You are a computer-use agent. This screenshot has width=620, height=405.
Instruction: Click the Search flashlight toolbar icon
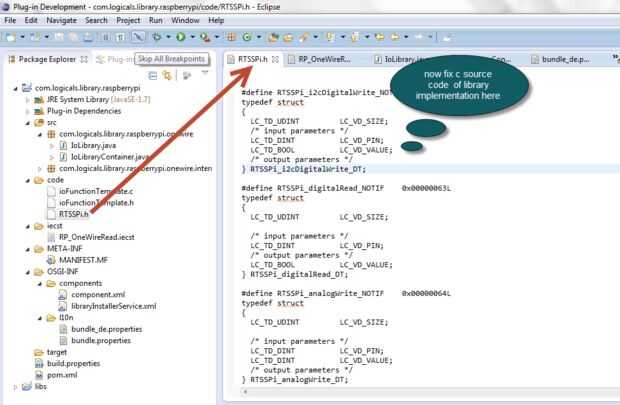point(304,37)
